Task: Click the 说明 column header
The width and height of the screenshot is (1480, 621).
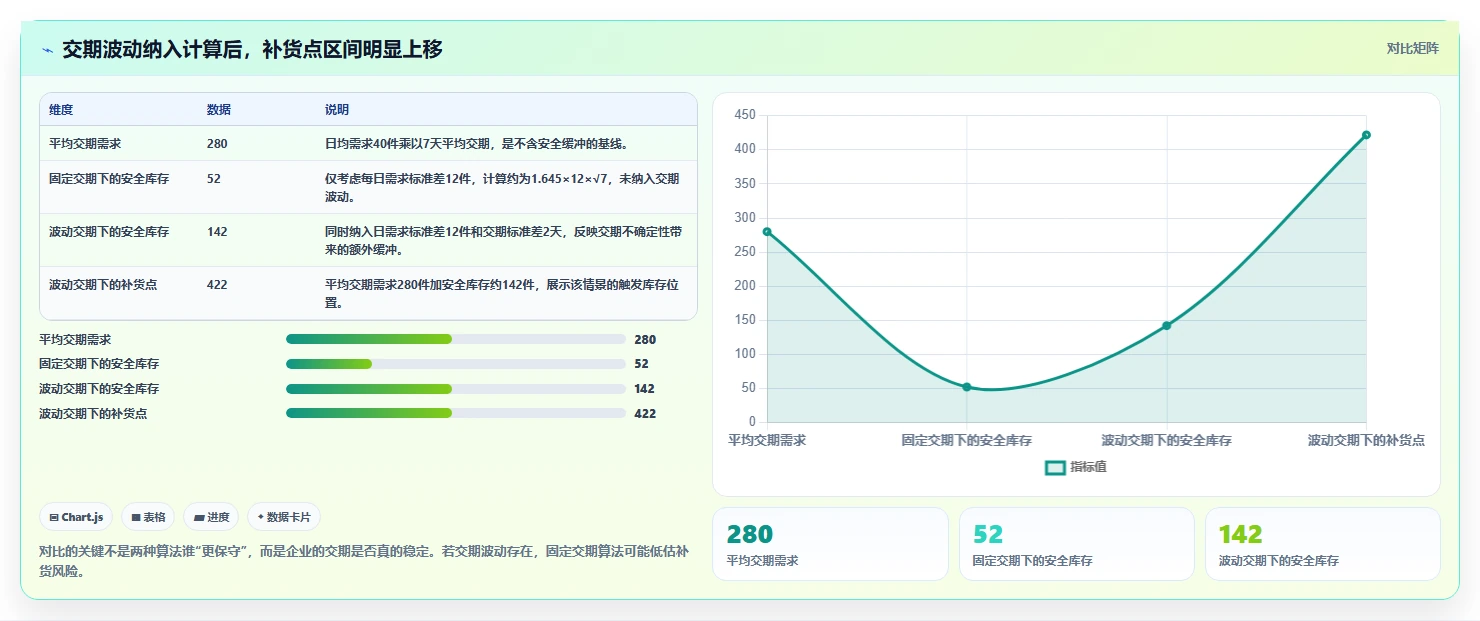Action: (337, 109)
